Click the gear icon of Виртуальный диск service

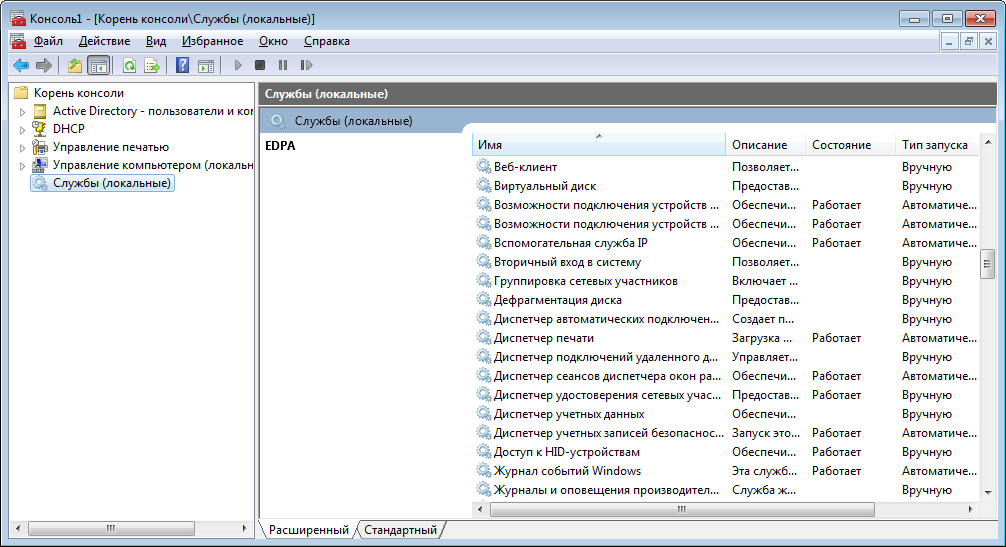483,186
